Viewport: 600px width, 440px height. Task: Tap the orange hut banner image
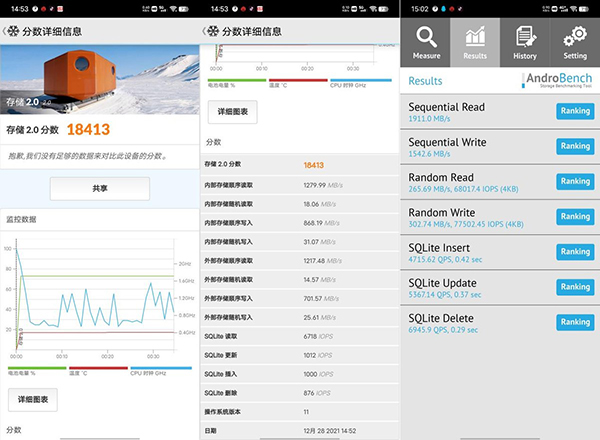(x=100, y=82)
